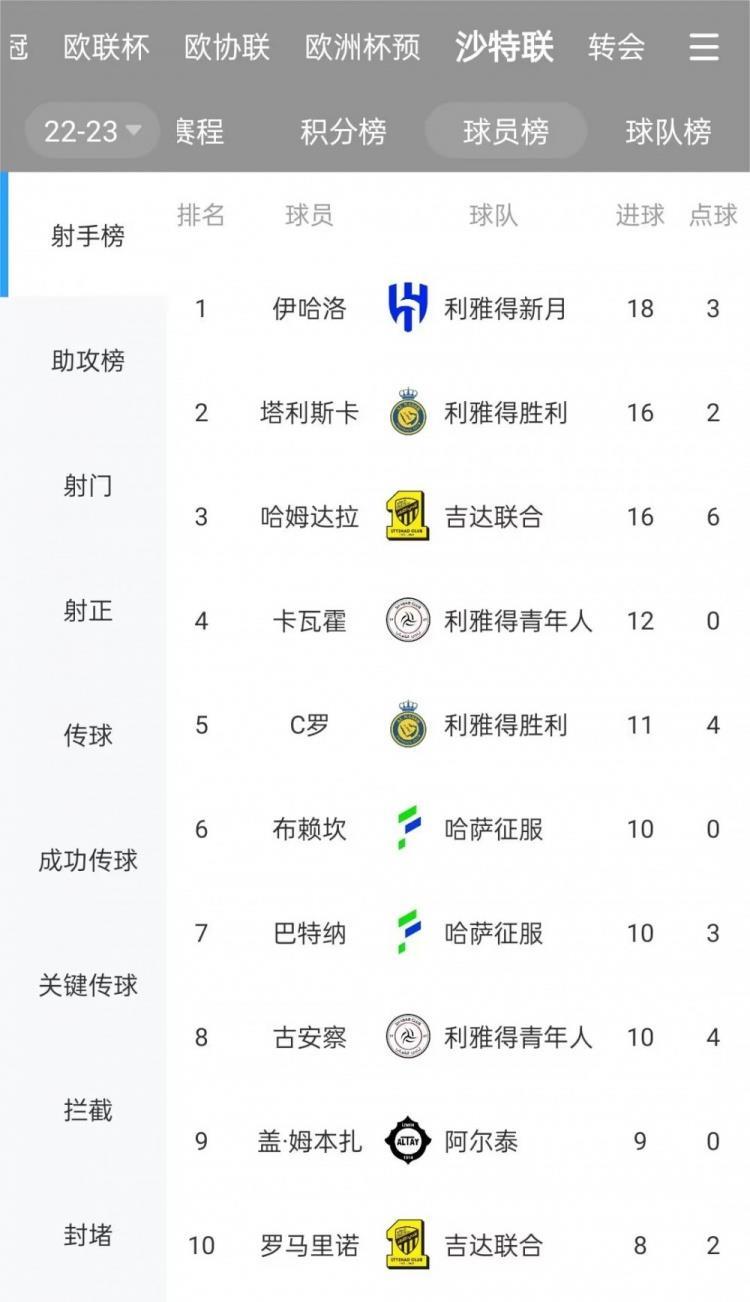Sort by the 进球 column header
This screenshot has height=1302, width=750.
click(640, 215)
